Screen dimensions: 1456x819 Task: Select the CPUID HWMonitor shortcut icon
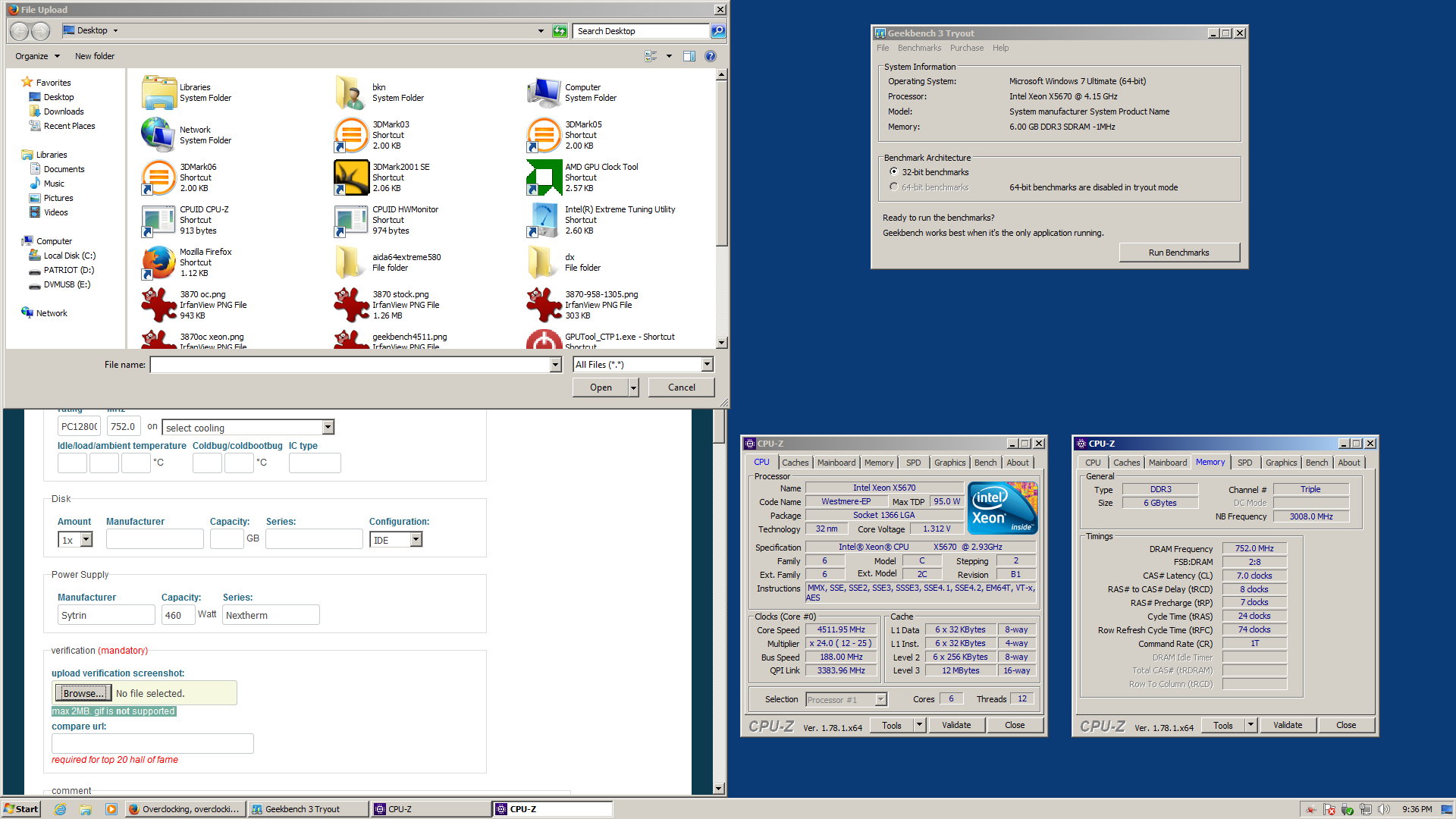[x=351, y=220]
